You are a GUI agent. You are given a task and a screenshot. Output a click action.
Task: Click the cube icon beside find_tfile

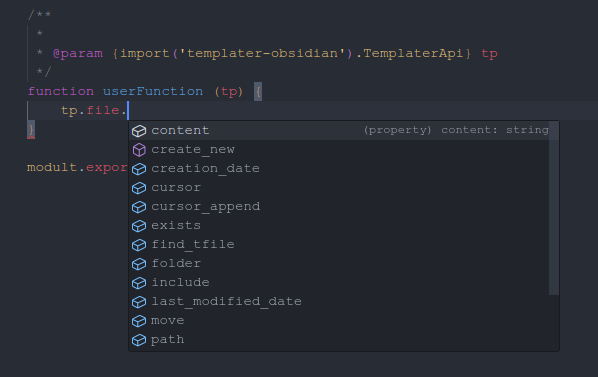[x=139, y=245]
